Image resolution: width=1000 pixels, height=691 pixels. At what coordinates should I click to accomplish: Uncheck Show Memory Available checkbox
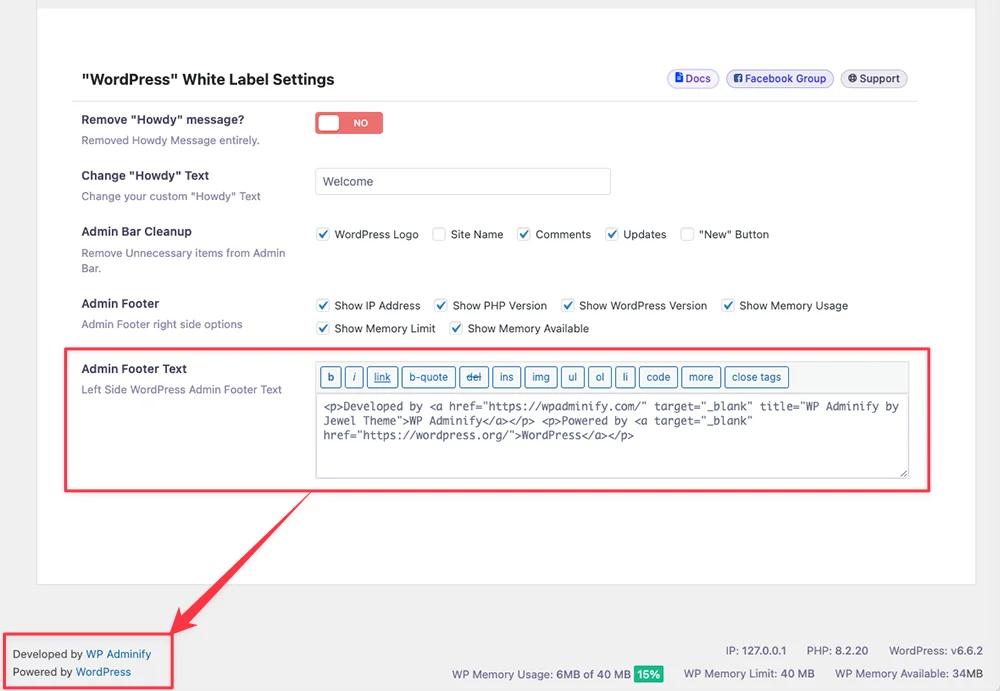pyautogui.click(x=456, y=329)
